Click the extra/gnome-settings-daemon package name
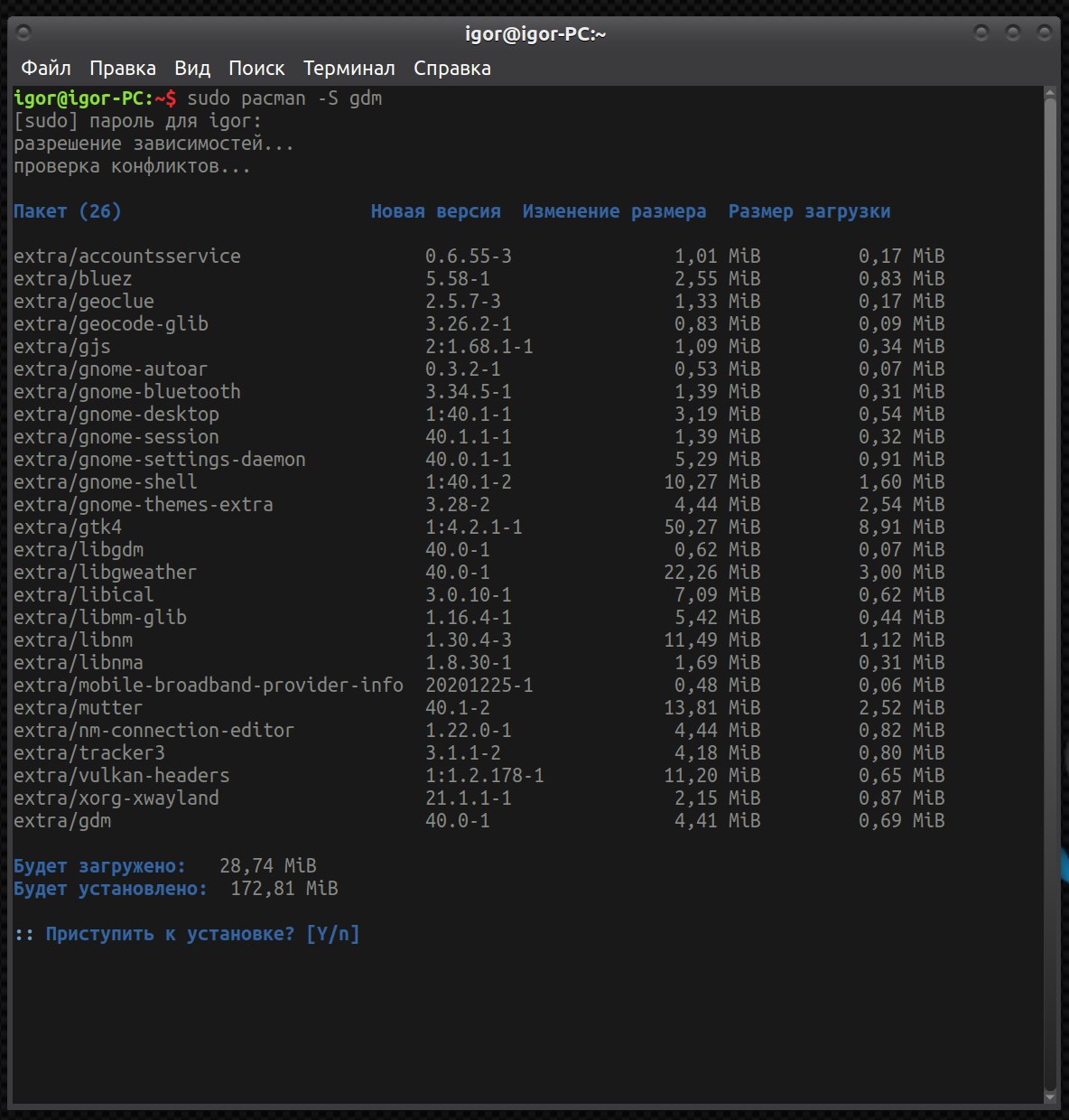 pyautogui.click(x=160, y=460)
